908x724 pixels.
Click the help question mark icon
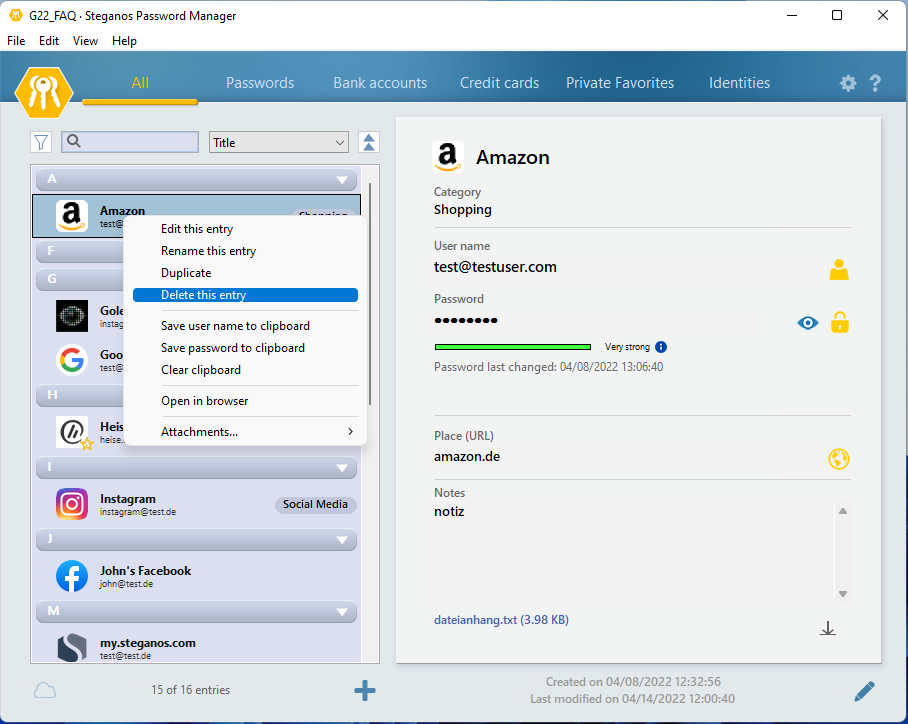(x=875, y=84)
